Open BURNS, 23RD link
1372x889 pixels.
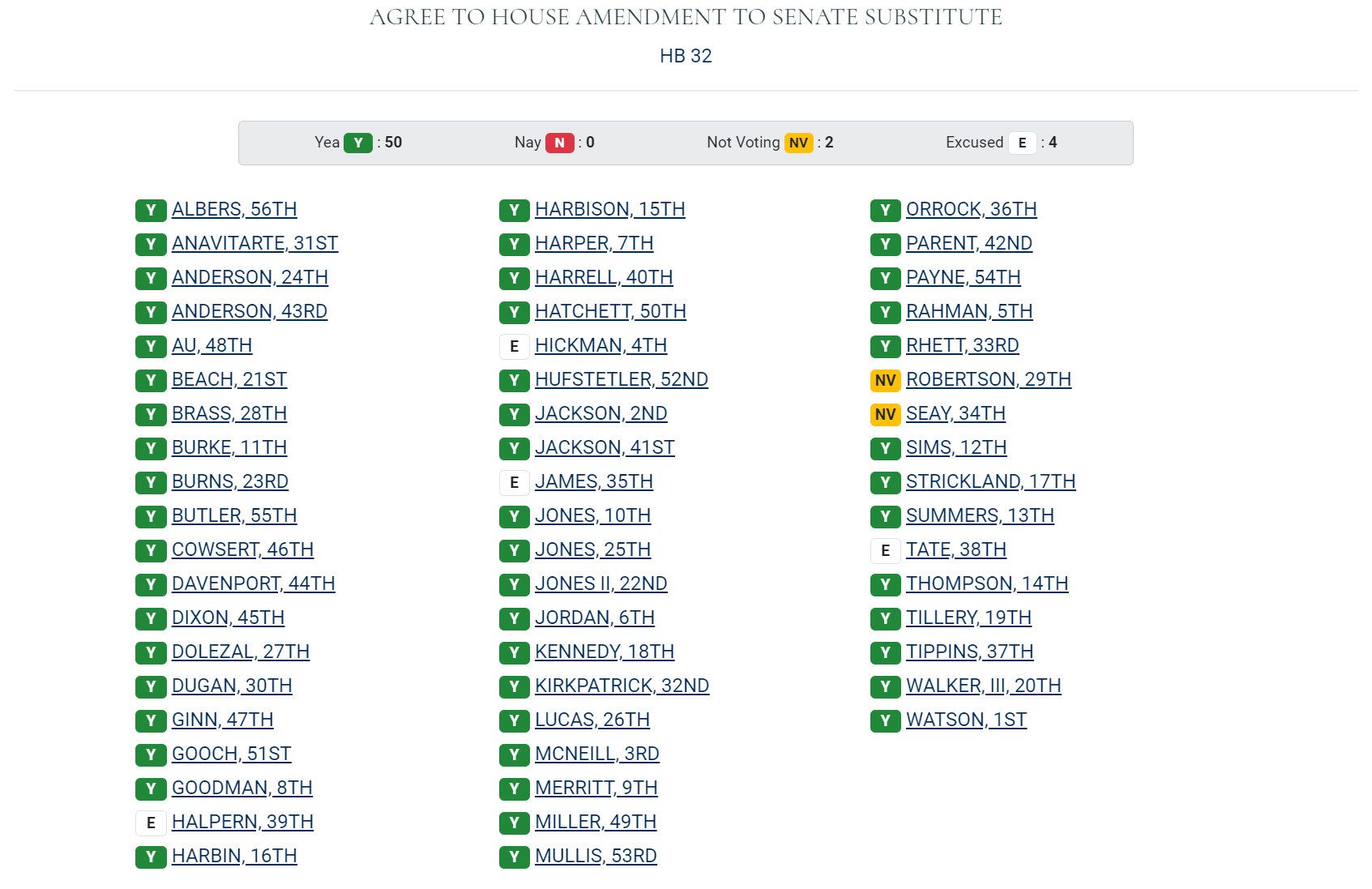coord(230,481)
